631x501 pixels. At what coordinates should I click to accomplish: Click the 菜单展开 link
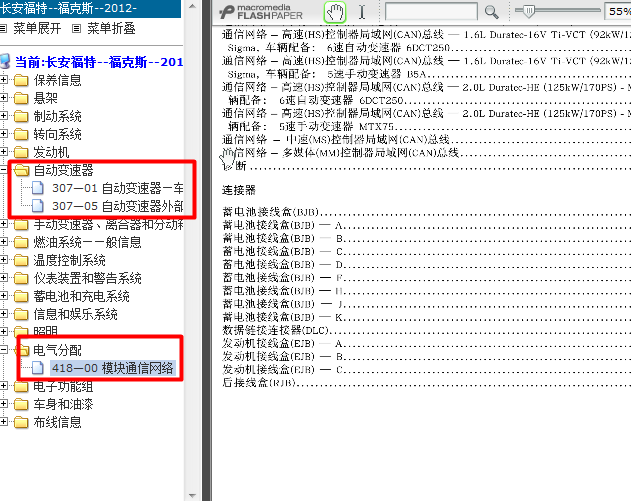37,29
